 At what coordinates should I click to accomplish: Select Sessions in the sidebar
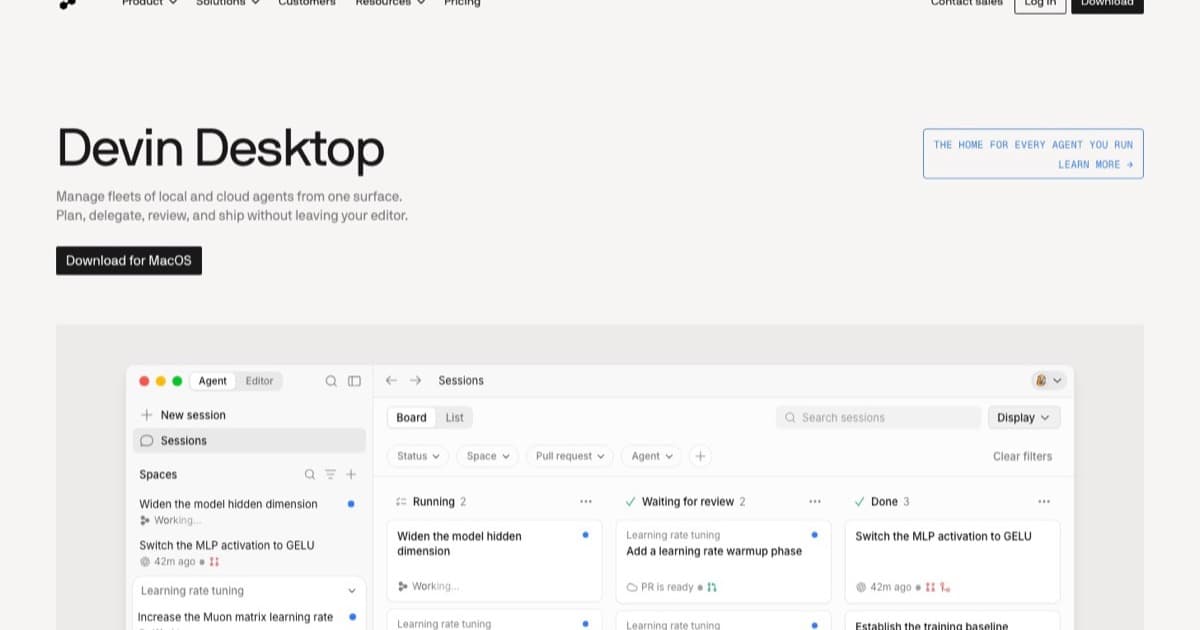tap(249, 441)
